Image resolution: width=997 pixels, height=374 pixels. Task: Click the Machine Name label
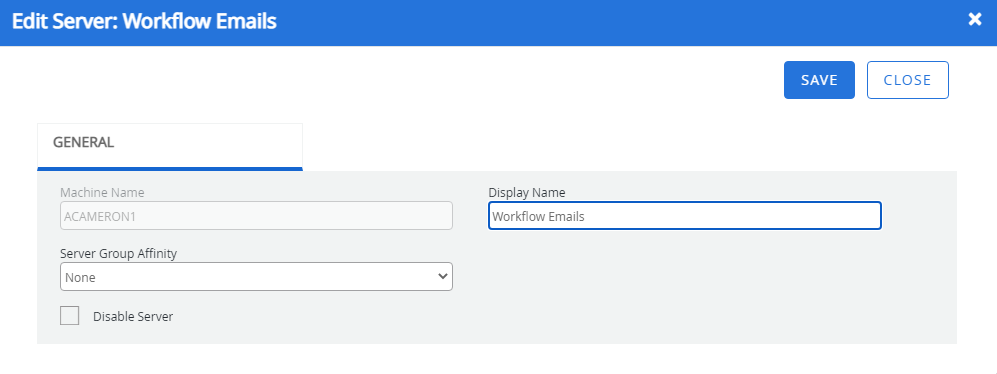102,192
